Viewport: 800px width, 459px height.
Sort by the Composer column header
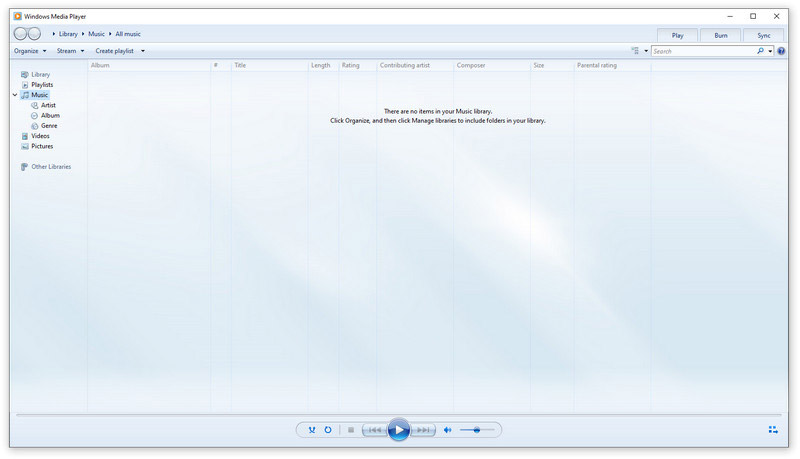tap(491, 65)
